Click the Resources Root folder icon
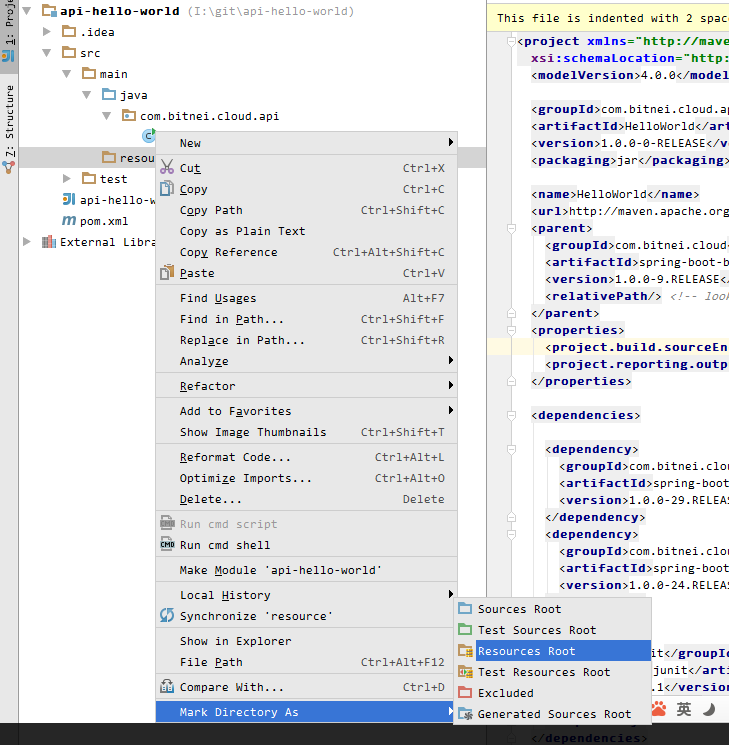Screen dimensions: 729x745 pos(465,650)
